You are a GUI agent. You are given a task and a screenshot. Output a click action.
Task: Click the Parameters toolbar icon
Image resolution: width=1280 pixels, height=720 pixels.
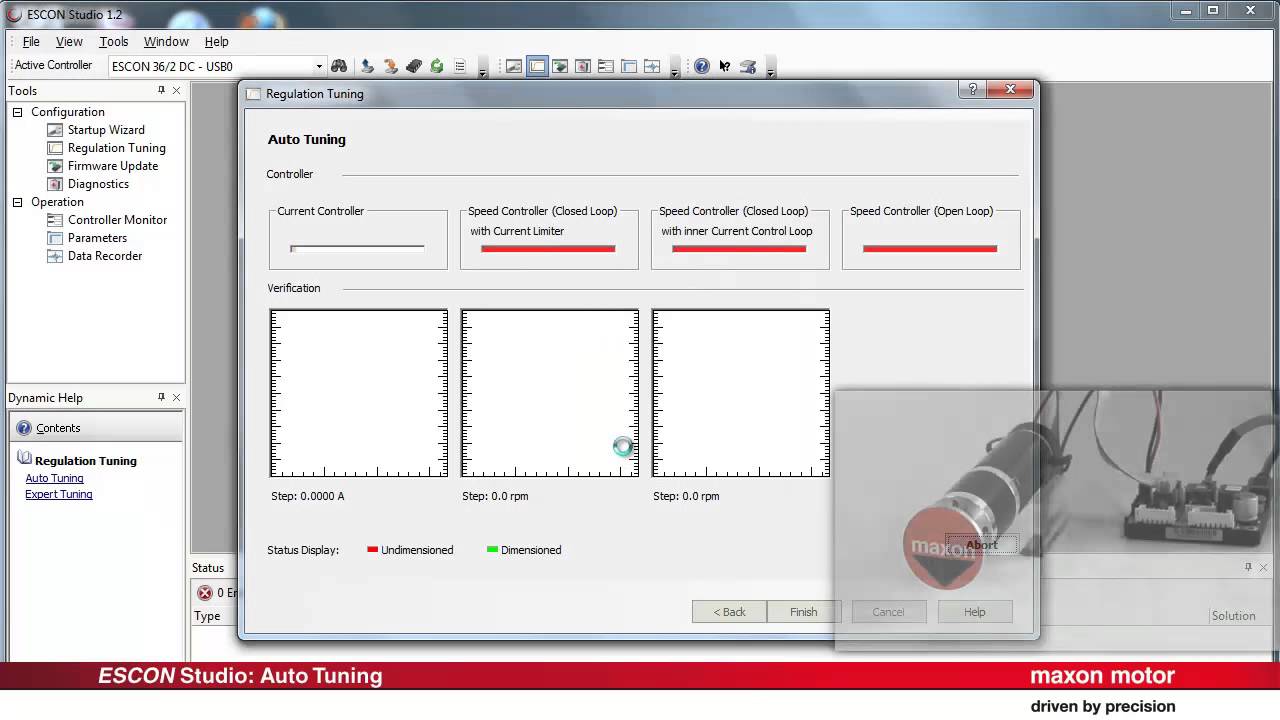point(629,66)
